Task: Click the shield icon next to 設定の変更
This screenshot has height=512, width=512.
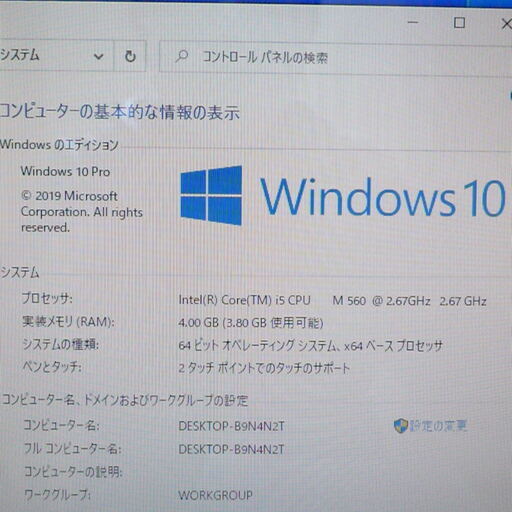Action: coord(400,426)
